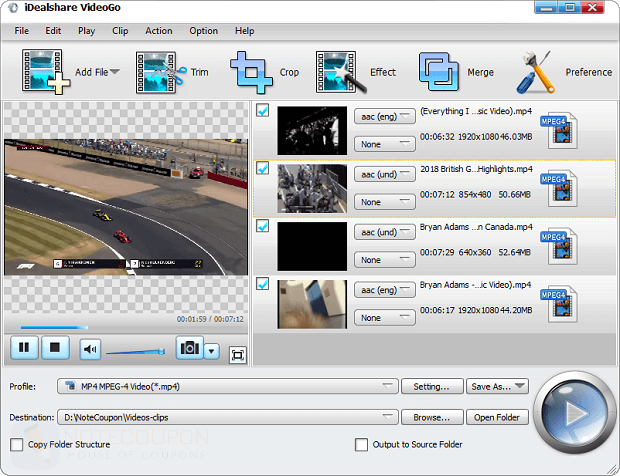Image resolution: width=620 pixels, height=476 pixels.
Task: Click MPEG4 format icon for Everything I video
Action: pyautogui.click(x=560, y=131)
